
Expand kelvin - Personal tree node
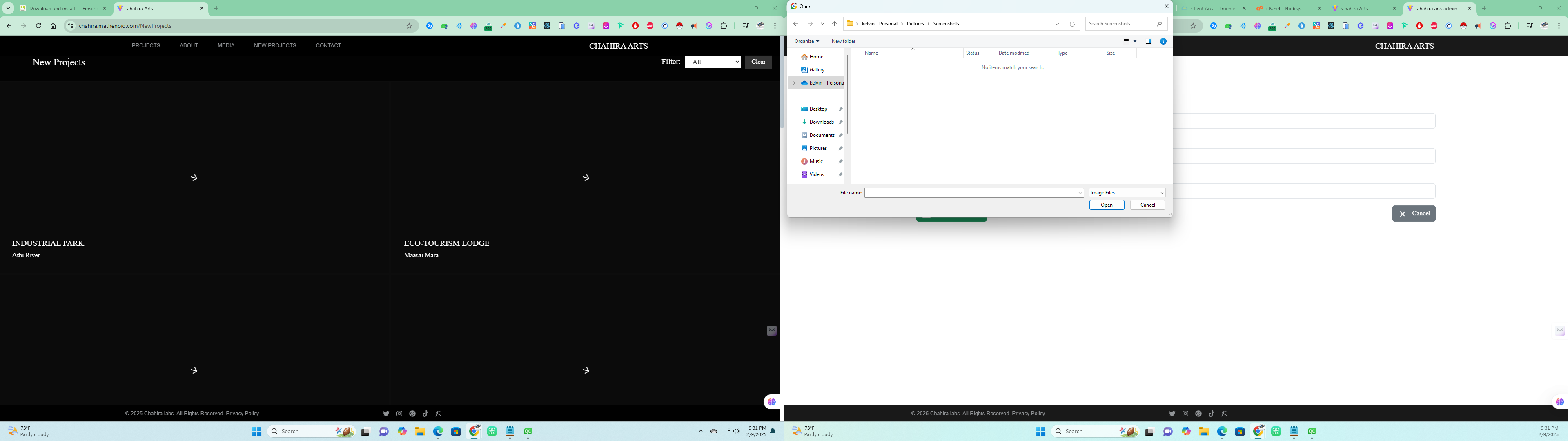pyautogui.click(x=794, y=83)
